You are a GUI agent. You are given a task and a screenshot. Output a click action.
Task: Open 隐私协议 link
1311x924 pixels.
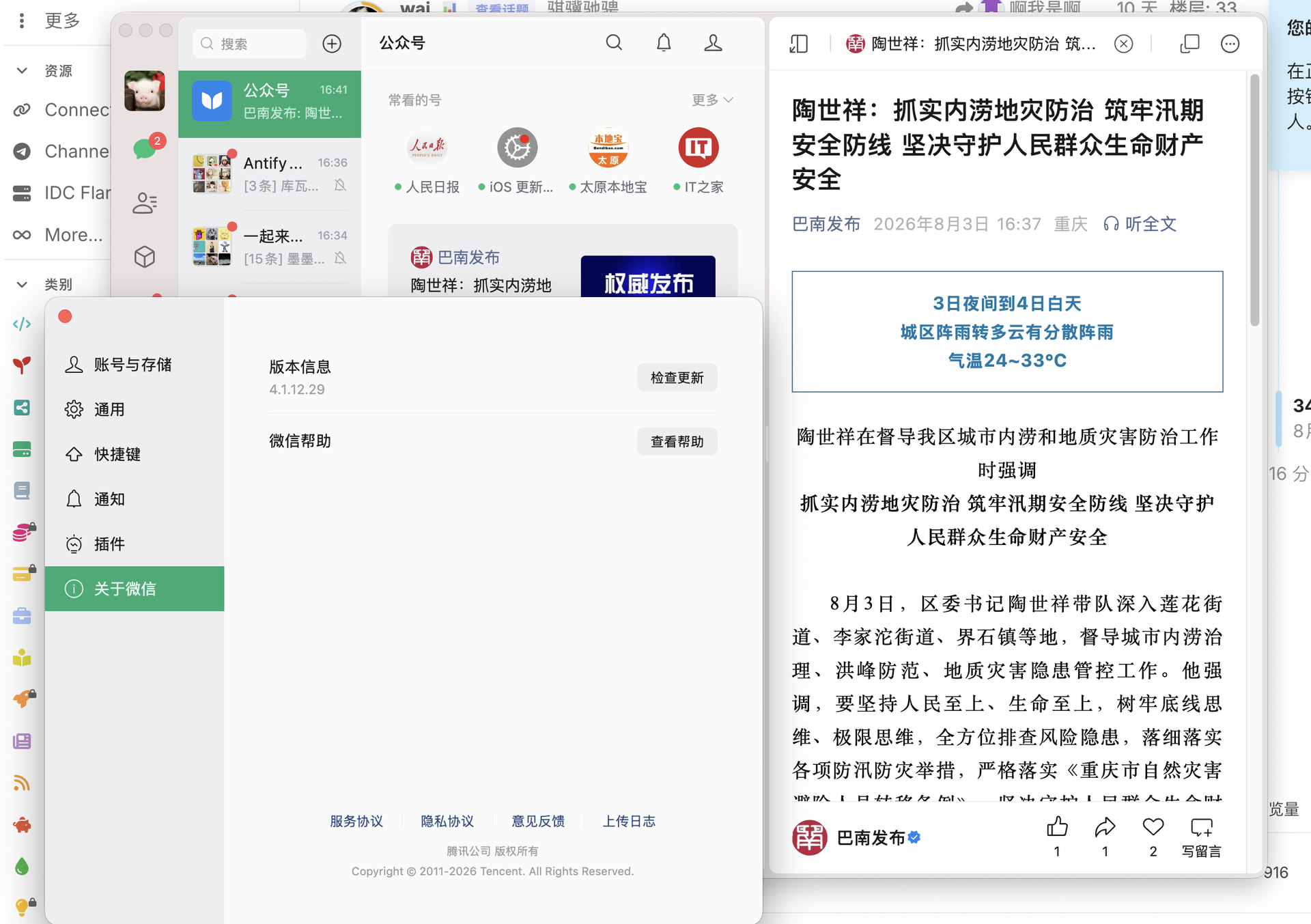(447, 821)
